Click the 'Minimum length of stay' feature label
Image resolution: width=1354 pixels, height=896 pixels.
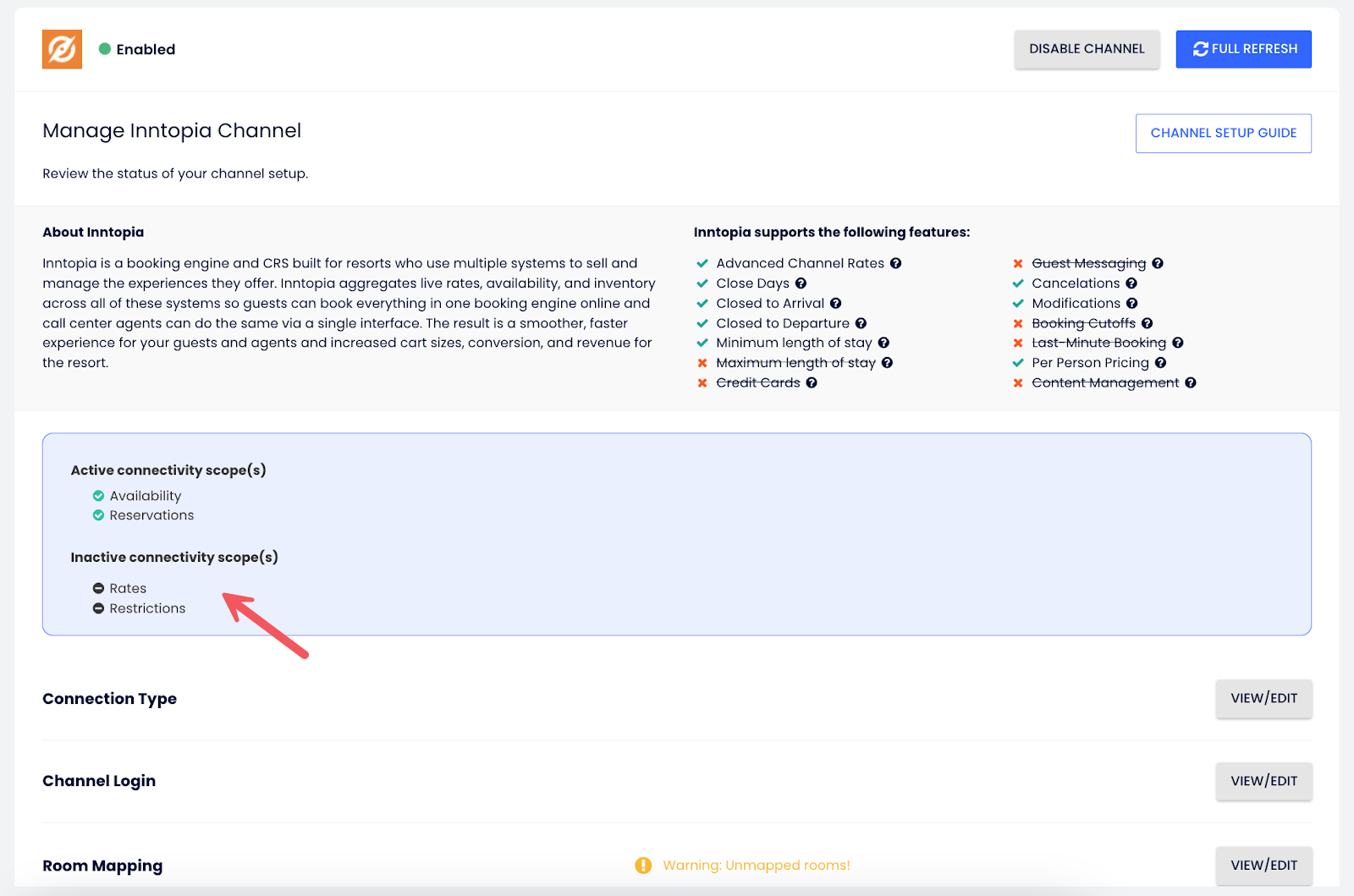794,343
